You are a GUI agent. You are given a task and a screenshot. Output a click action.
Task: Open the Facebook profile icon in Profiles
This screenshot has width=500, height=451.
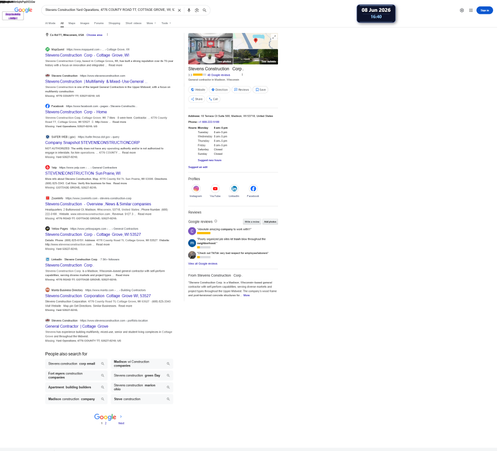tap(253, 189)
